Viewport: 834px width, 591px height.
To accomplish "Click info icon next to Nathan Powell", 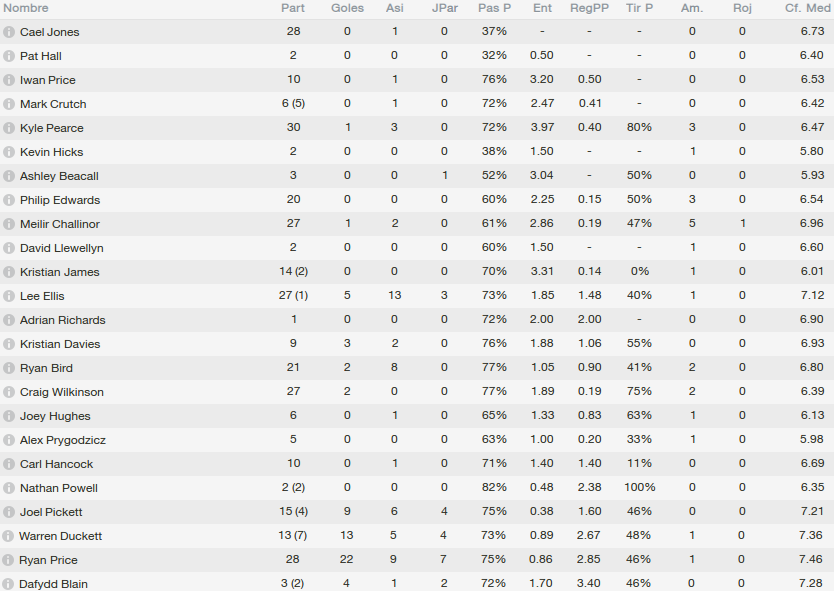I will click(x=9, y=488).
